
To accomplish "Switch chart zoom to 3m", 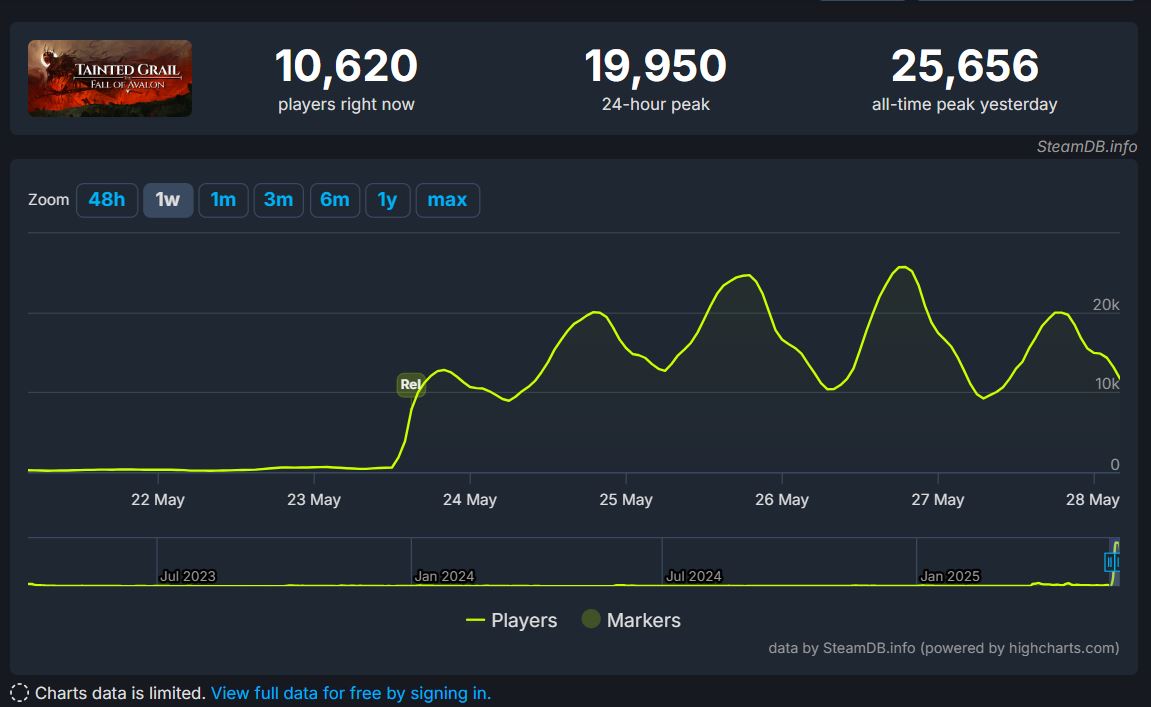I will (279, 200).
